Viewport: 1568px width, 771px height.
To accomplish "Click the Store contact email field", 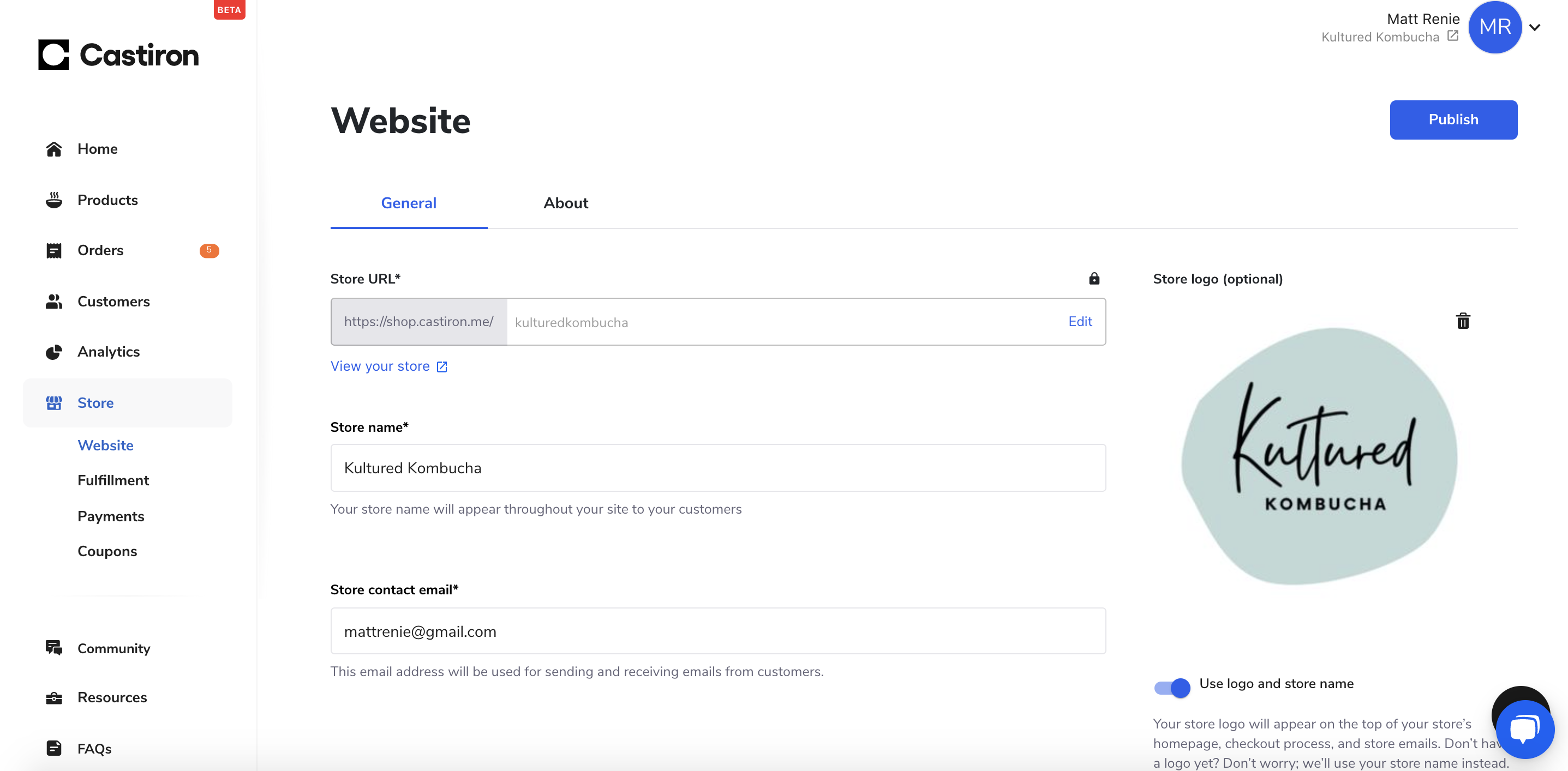I will click(717, 631).
